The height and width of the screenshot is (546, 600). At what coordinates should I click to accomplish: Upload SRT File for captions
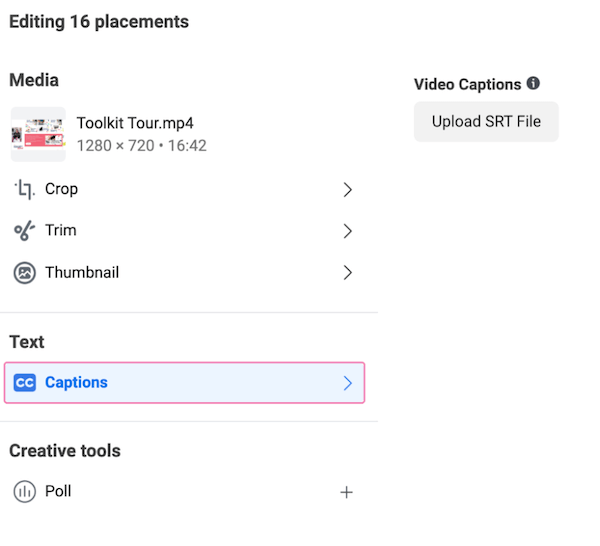486,122
